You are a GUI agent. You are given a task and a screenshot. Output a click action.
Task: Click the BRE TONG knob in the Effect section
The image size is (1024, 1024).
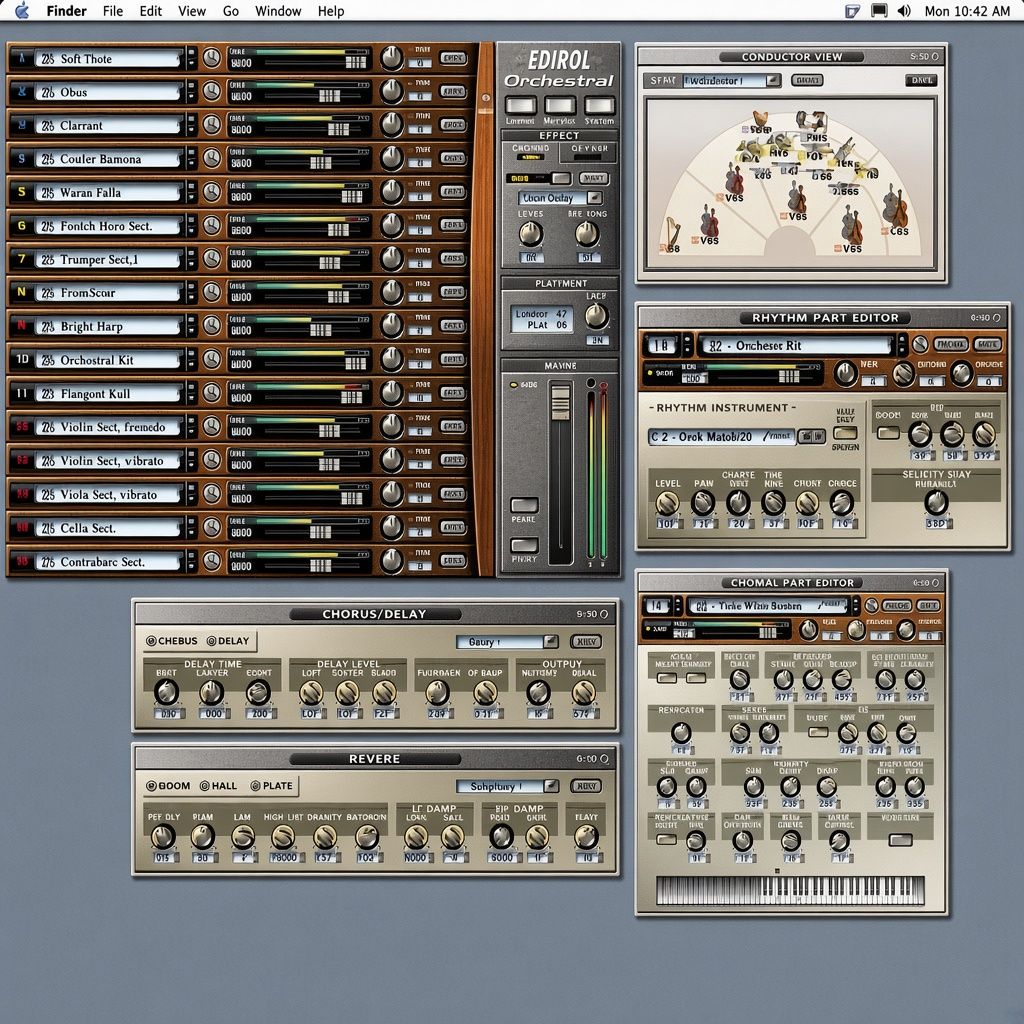pyautogui.click(x=586, y=234)
